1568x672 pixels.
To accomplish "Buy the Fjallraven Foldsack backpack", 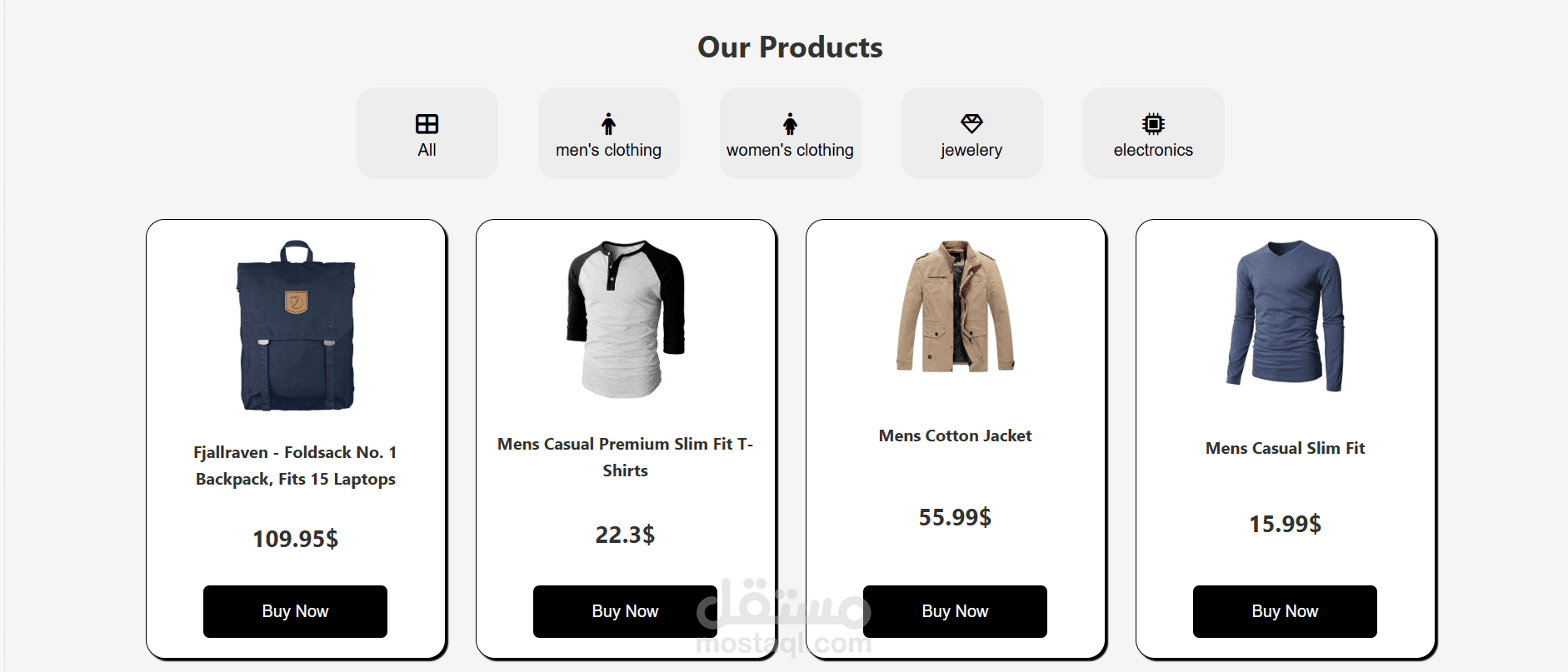I will point(295,611).
